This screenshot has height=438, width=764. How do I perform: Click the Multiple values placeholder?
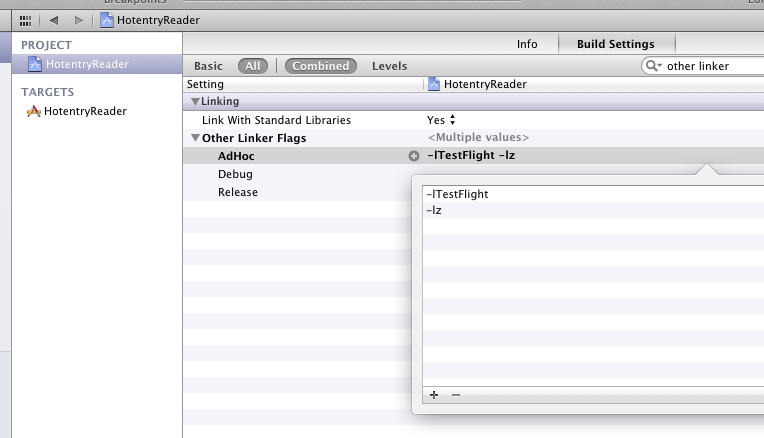coord(478,137)
